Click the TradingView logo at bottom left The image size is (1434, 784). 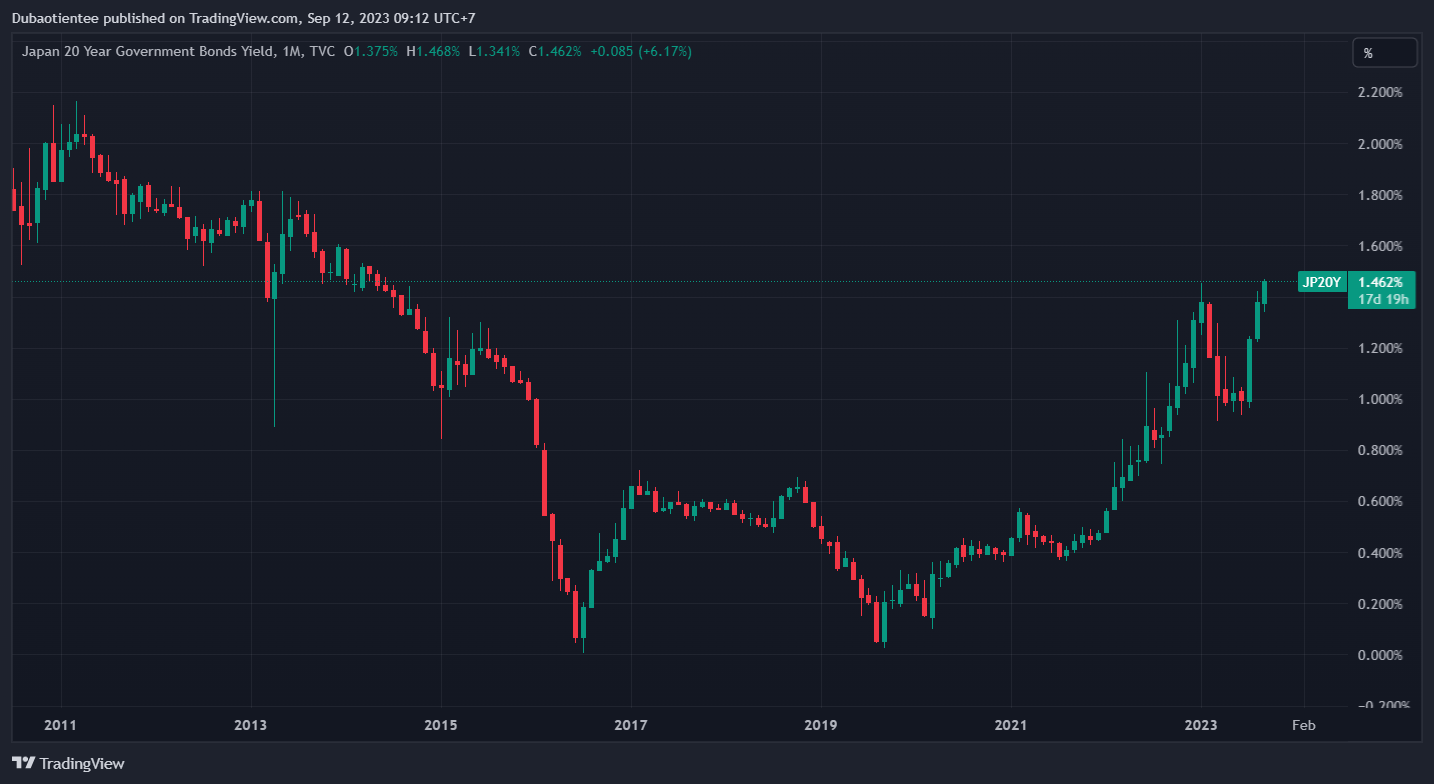pyautogui.click(x=69, y=763)
